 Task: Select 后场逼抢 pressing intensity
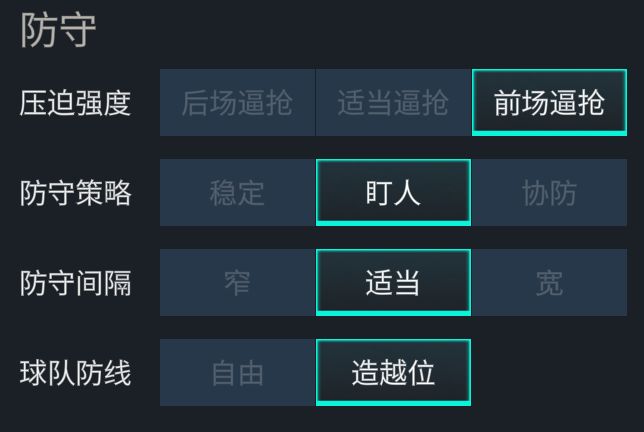tap(237, 103)
